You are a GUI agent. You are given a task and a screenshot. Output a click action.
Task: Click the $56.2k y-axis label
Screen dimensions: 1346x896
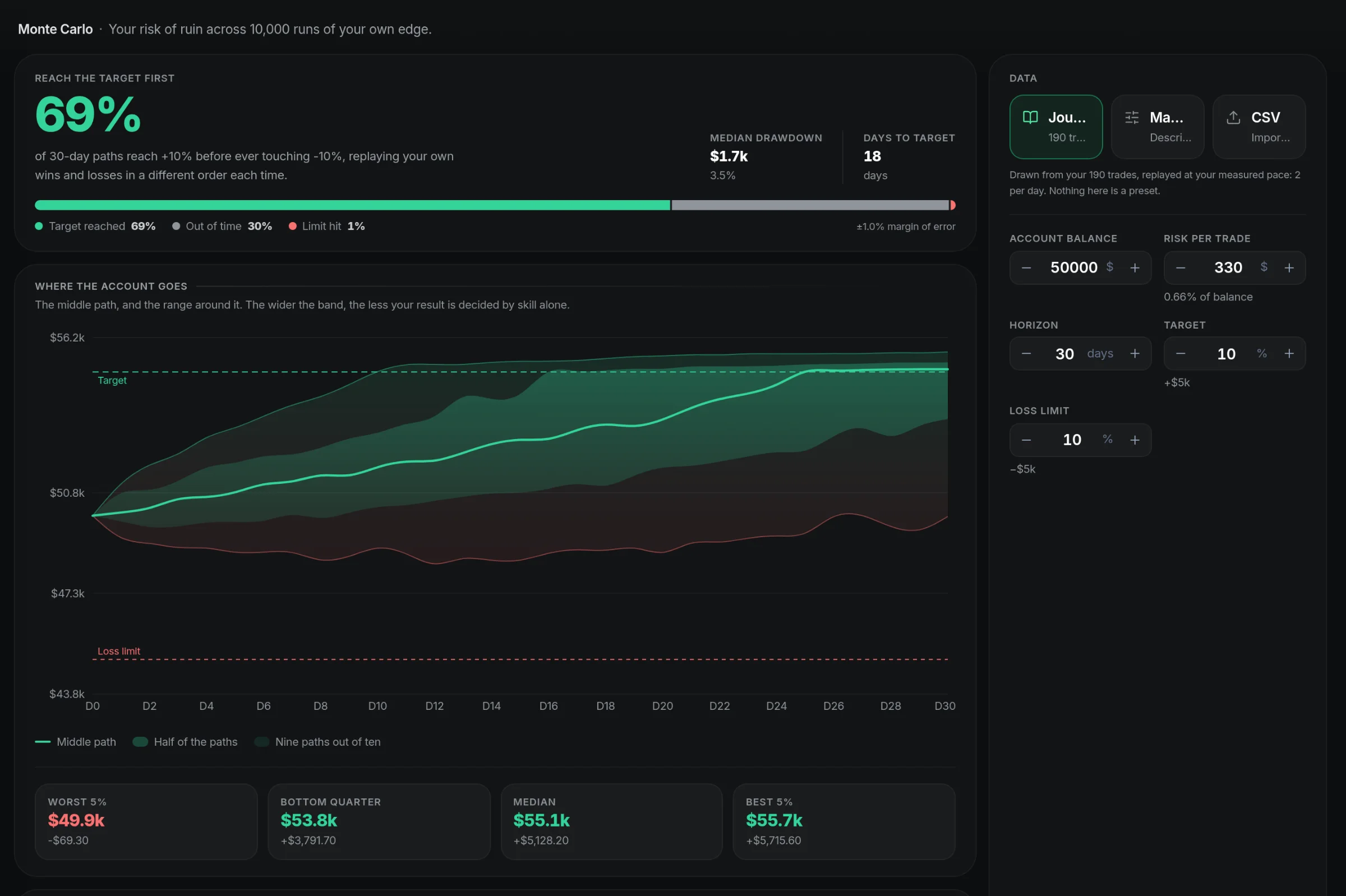67,338
